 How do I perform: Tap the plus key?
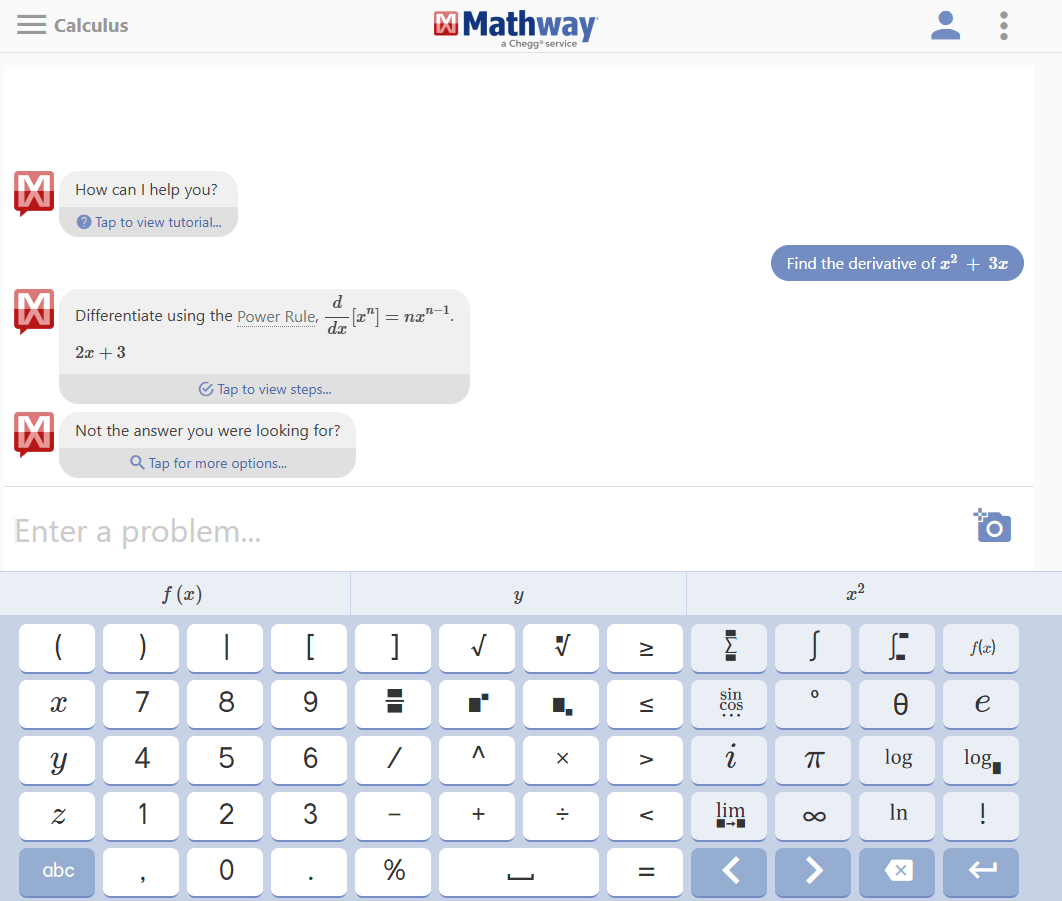point(477,816)
